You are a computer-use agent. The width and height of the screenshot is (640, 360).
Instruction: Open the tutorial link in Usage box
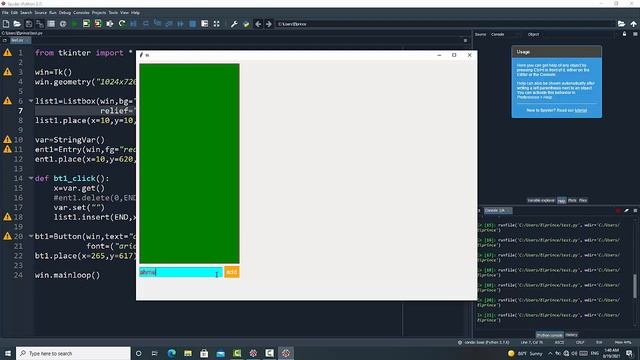tap(581, 110)
